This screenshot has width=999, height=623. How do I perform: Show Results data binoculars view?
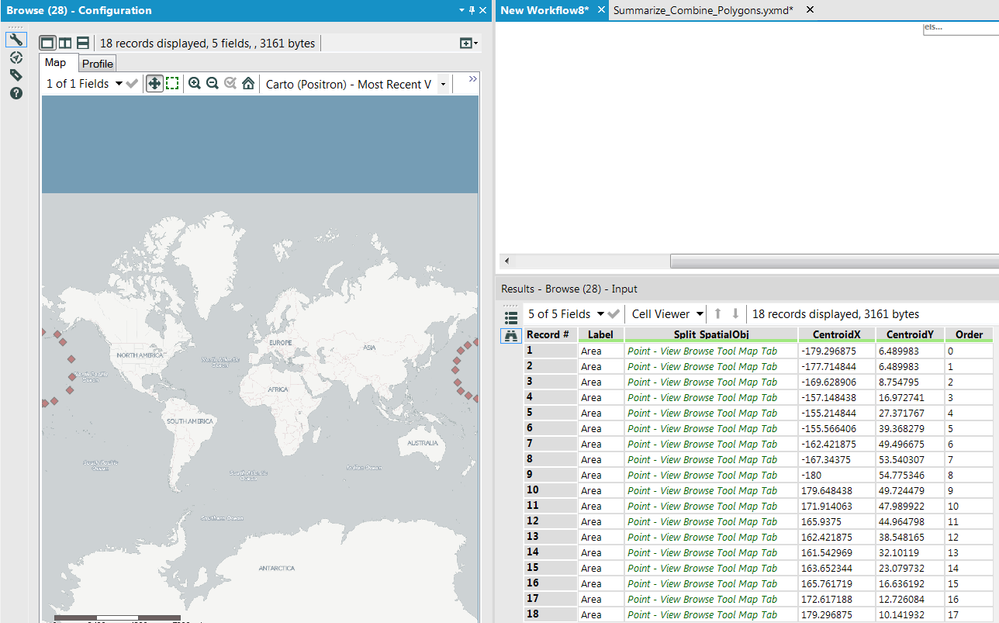[x=510, y=336]
